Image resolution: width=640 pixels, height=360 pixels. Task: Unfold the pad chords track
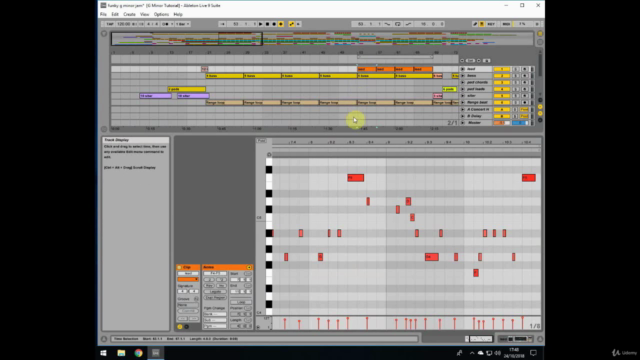462,82
